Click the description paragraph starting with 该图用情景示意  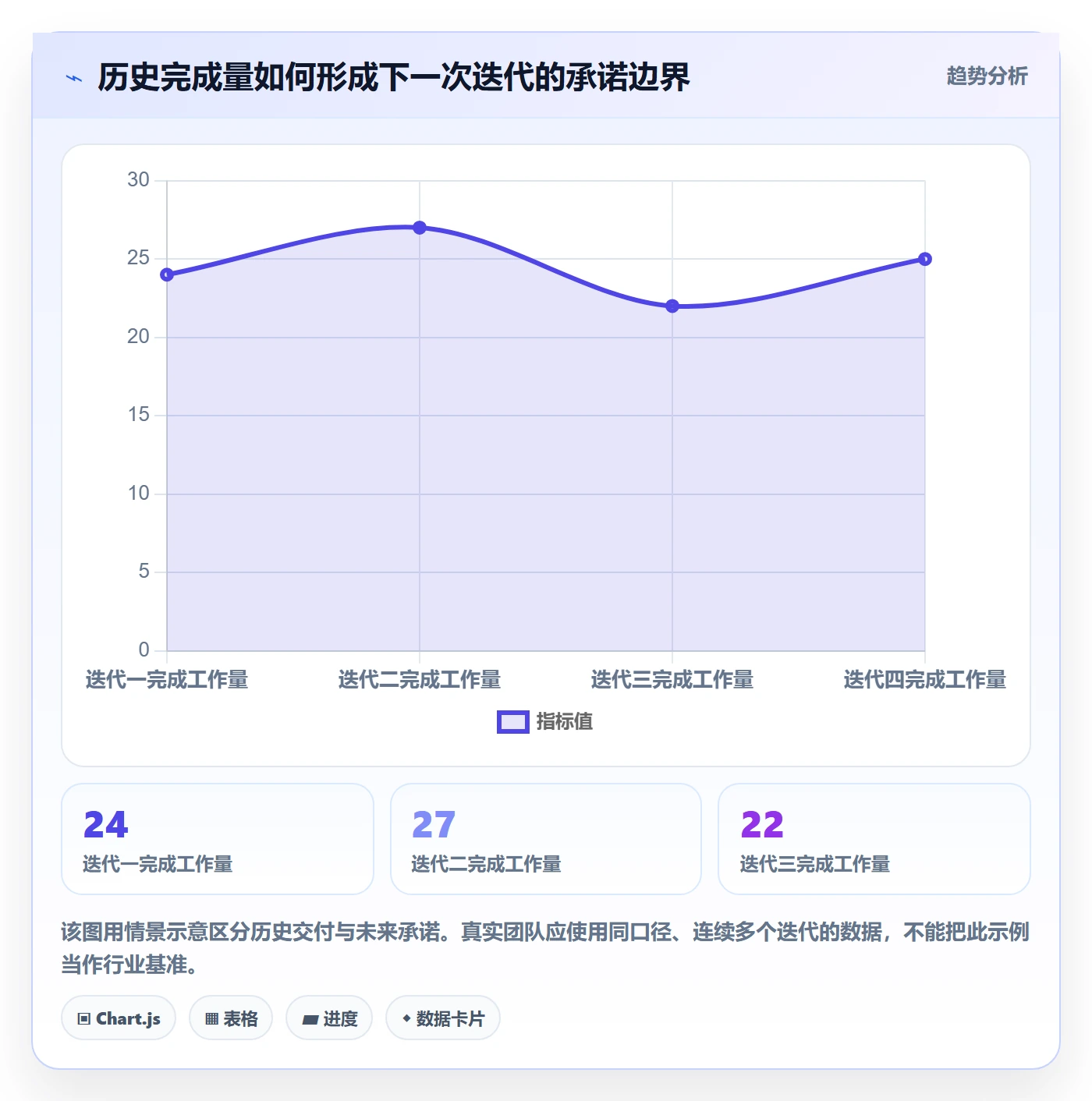545,948
